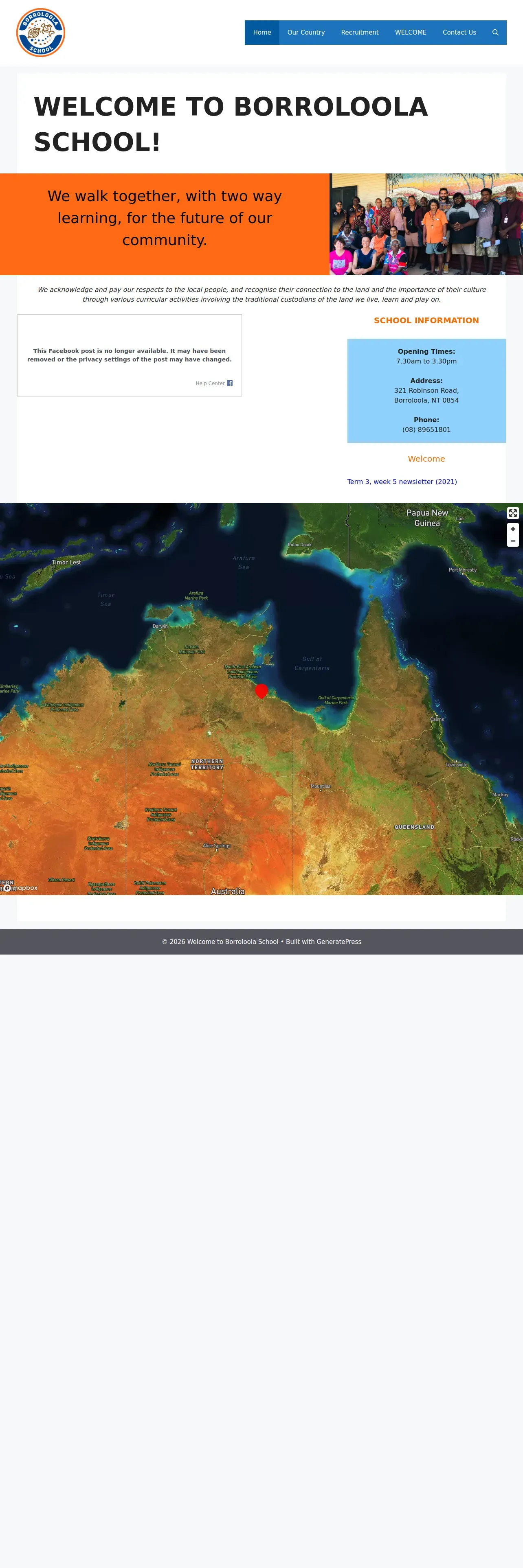523x1568 pixels.
Task: Zoom in with the map plus button
Action: coord(513,529)
